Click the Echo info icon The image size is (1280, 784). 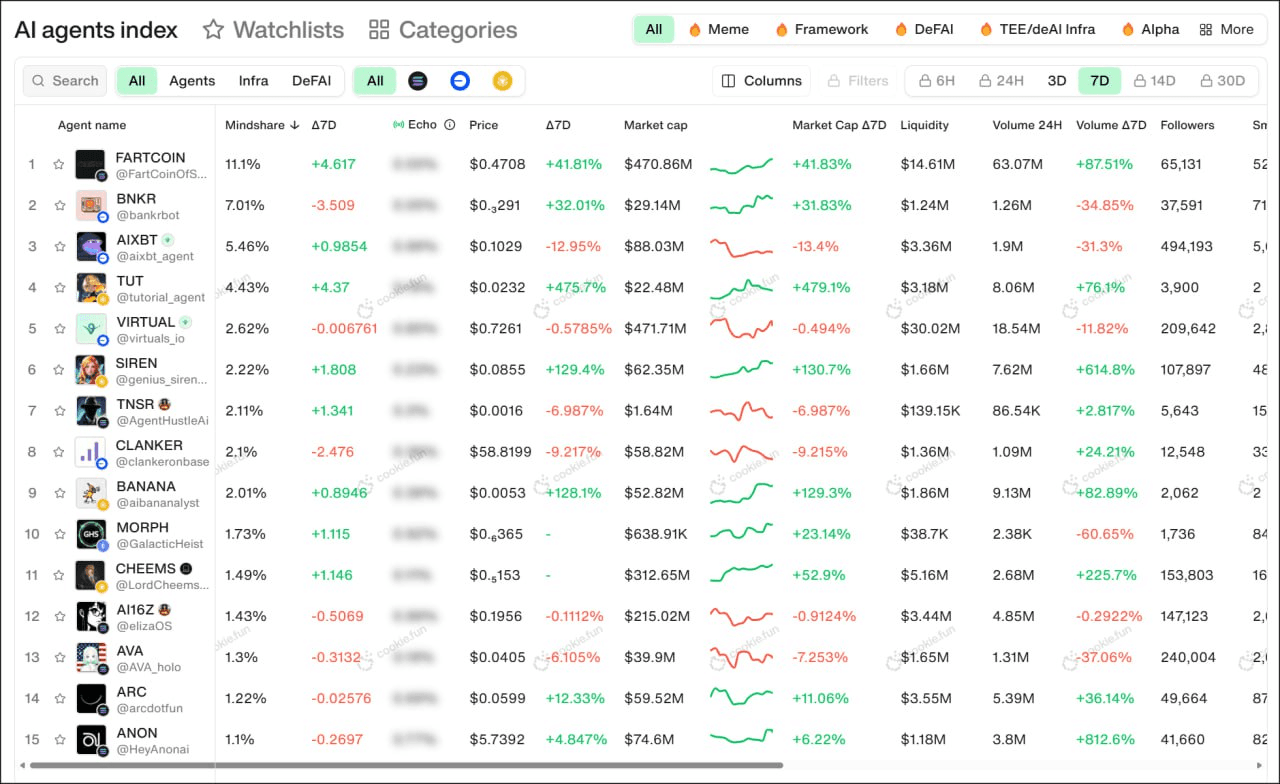[x=450, y=125]
